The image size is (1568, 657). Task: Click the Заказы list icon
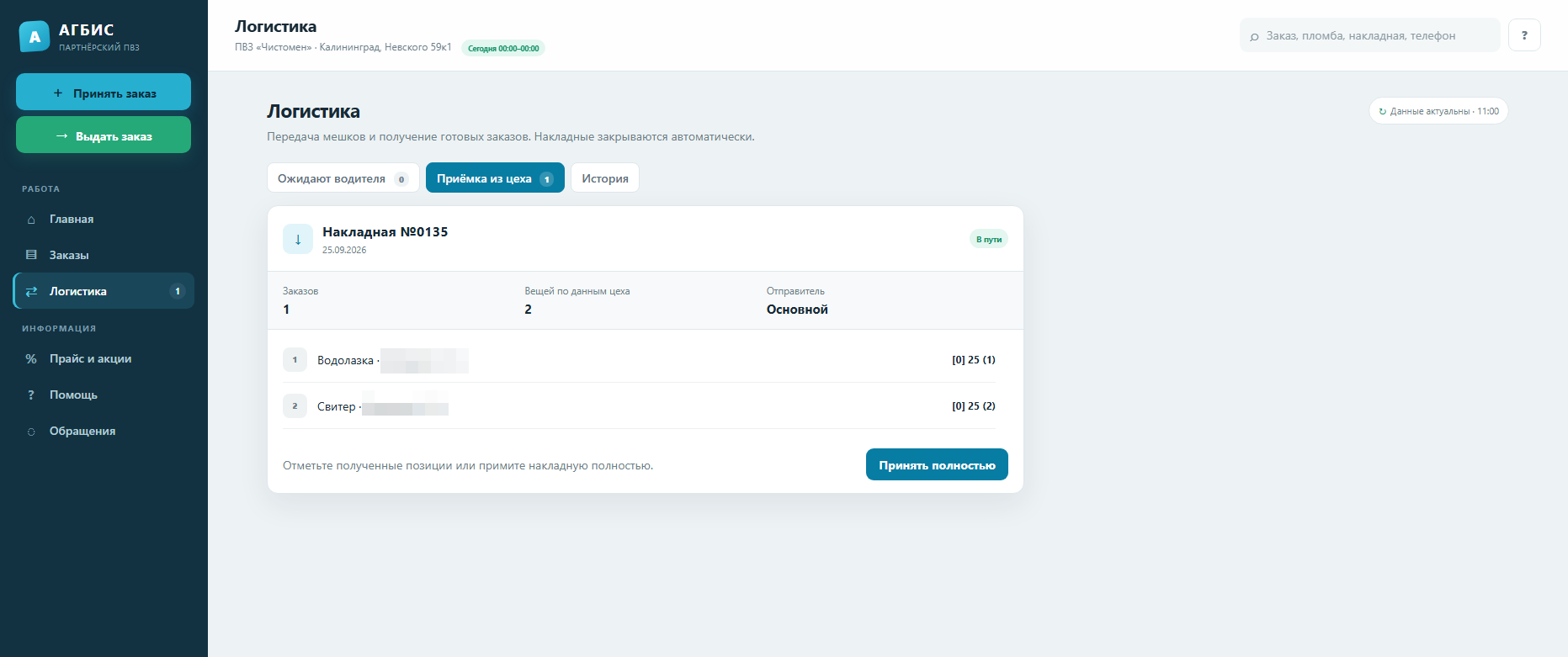[31, 255]
